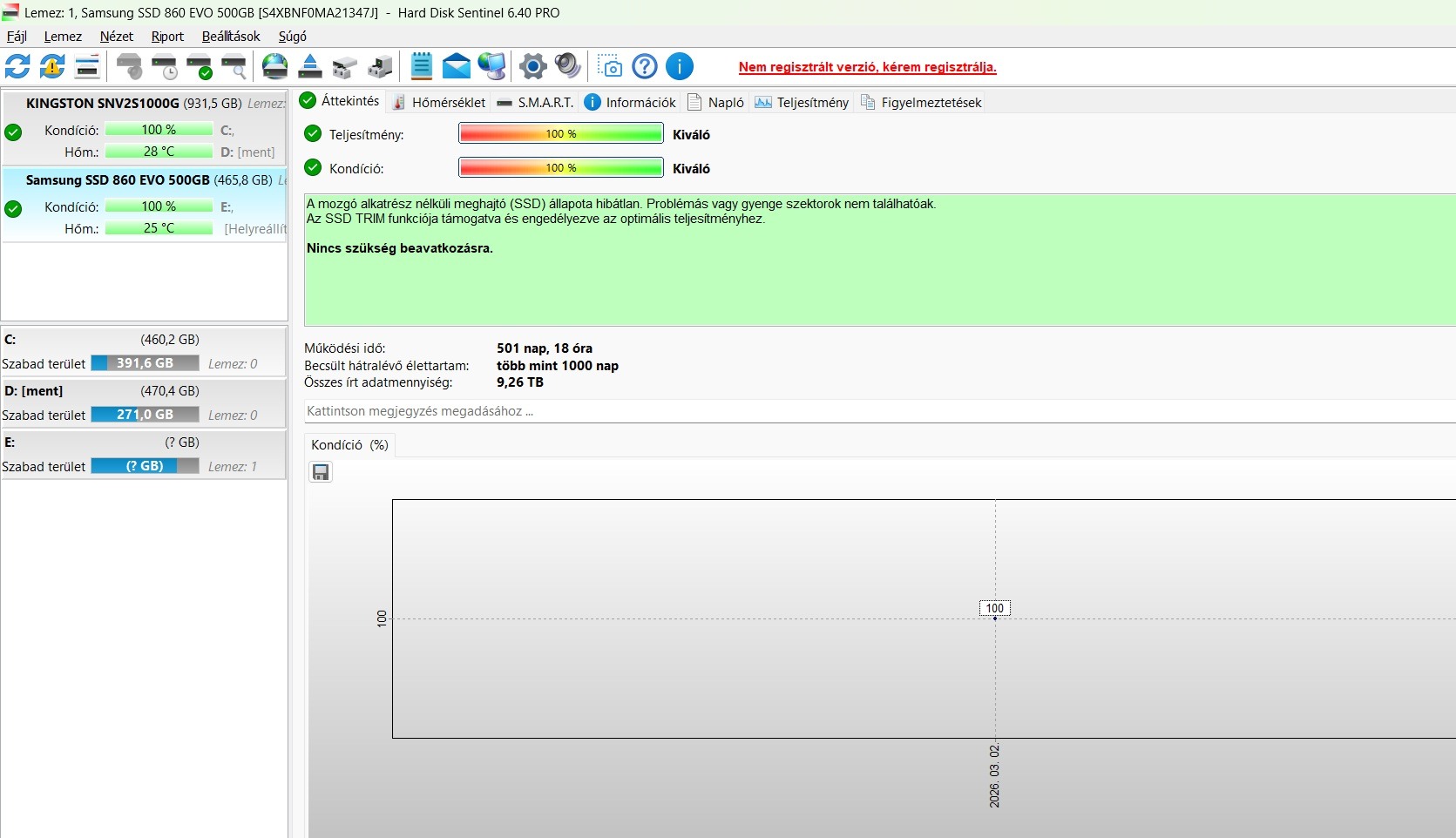The height and width of the screenshot is (838, 1456).
Task: Select the KINGSTON SNV2S1000G disk
Action: [145, 127]
